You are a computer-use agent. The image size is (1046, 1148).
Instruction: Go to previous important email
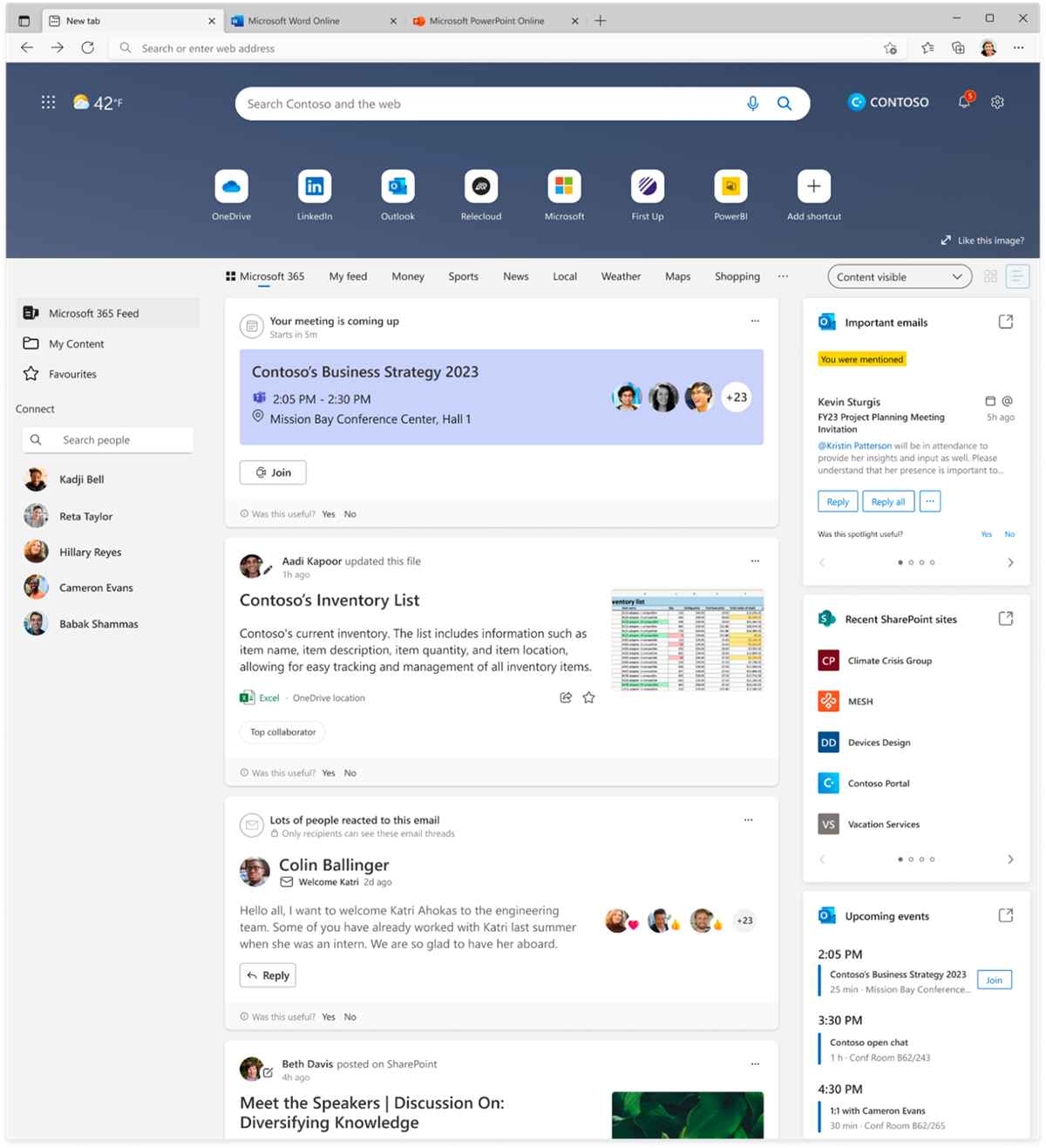tap(822, 562)
